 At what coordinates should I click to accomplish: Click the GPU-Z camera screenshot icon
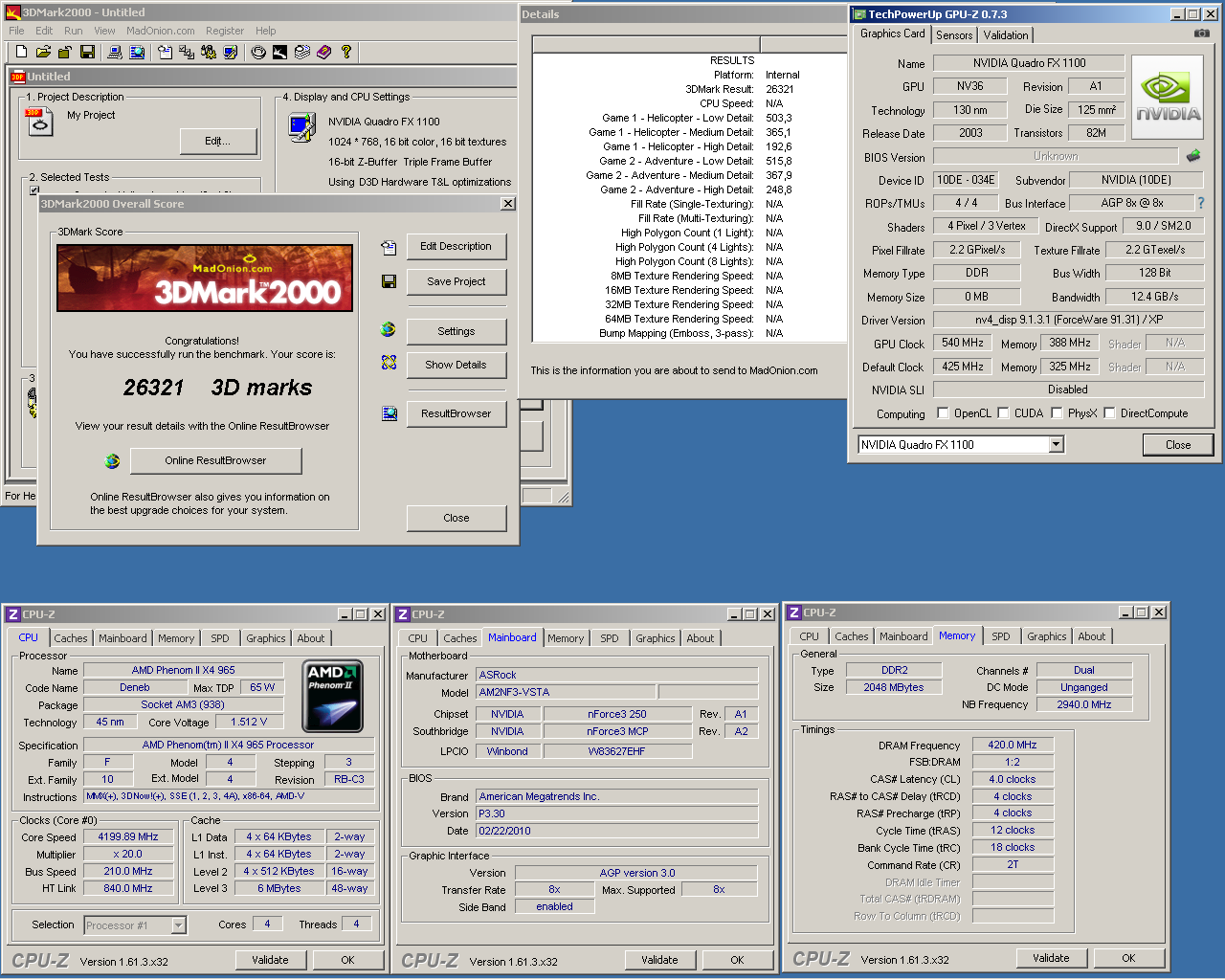coord(1201,33)
